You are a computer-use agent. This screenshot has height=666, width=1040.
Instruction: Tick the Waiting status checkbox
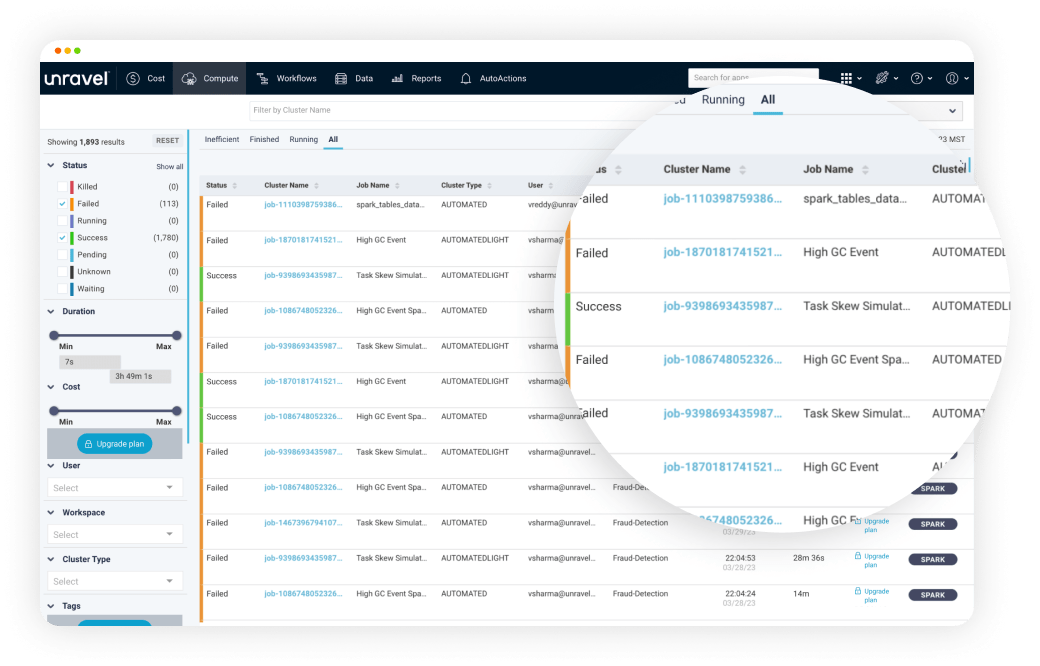click(x=62, y=289)
